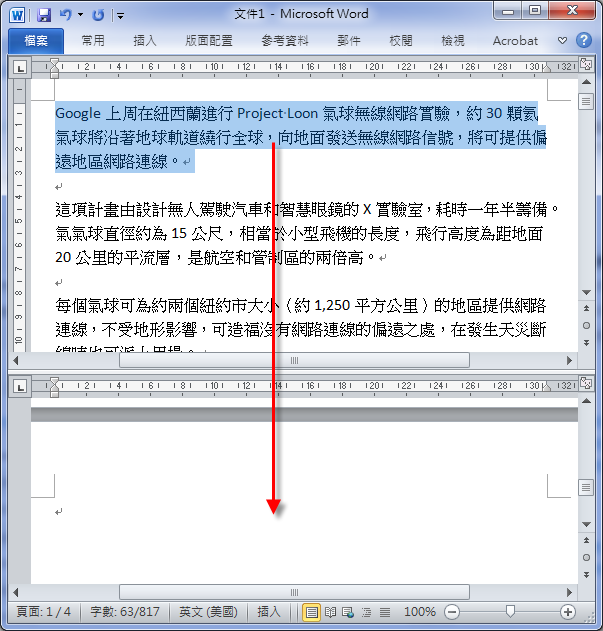The height and width of the screenshot is (631, 603).
Task: Click lower pane horizontal scroll left arrow
Action: point(16,592)
